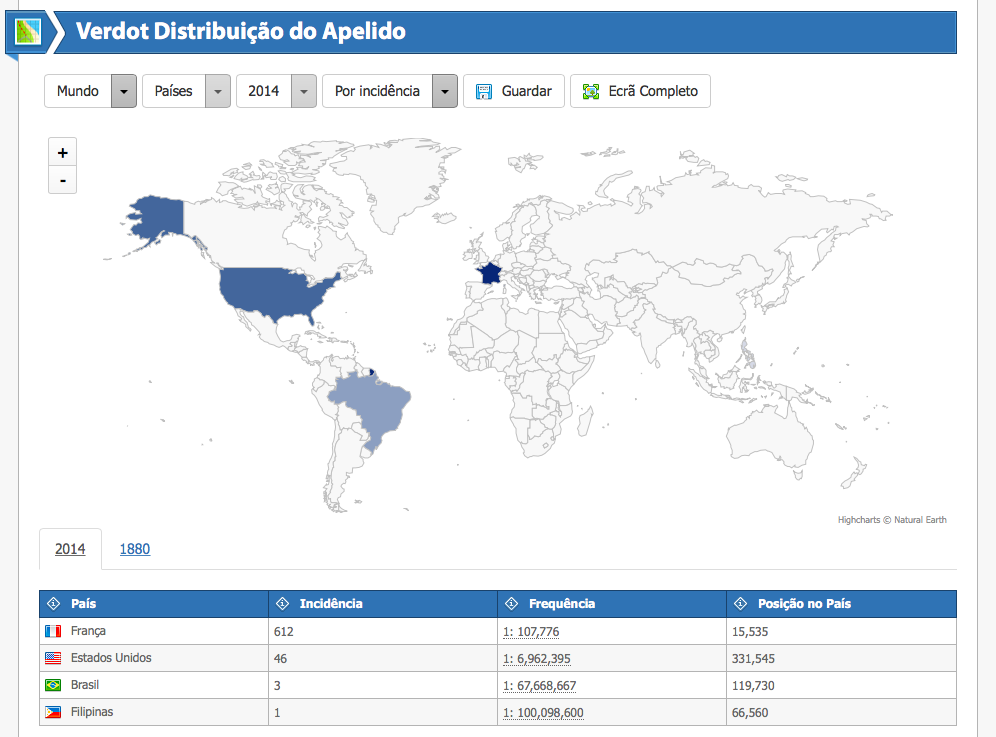Viewport: 996px width, 737px height.
Task: Click the Filipinas country link
Action: pos(91,712)
